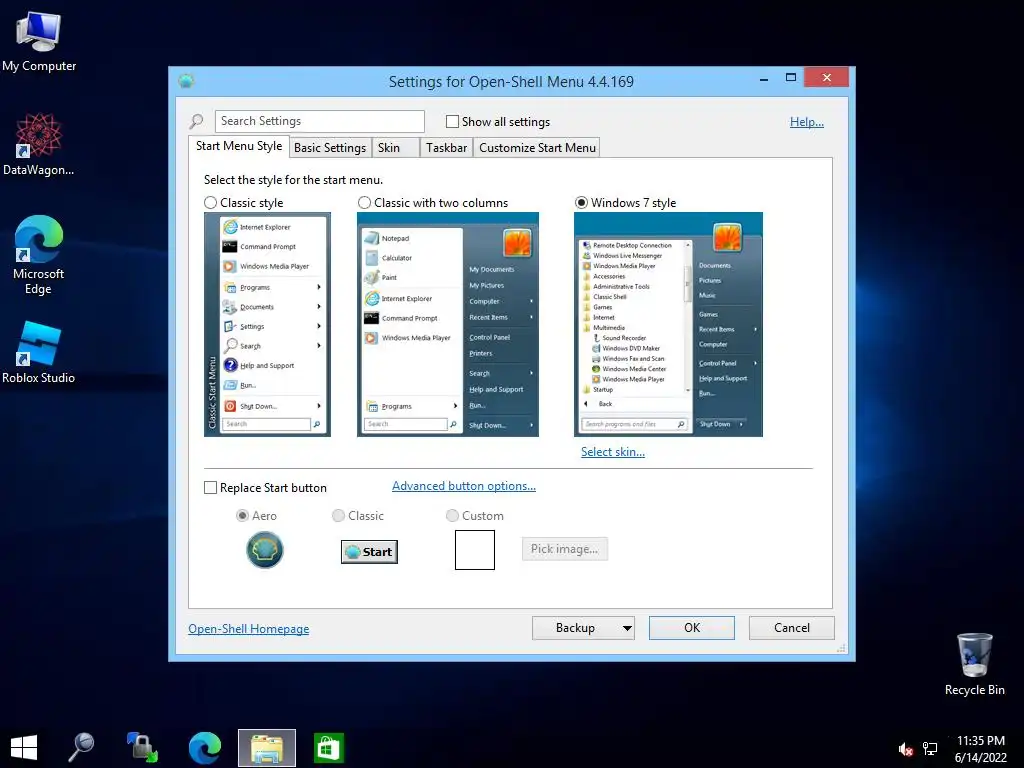Switch to the Start Menu Style tab
Viewport: 1024px width, 768px height.
tap(239, 146)
